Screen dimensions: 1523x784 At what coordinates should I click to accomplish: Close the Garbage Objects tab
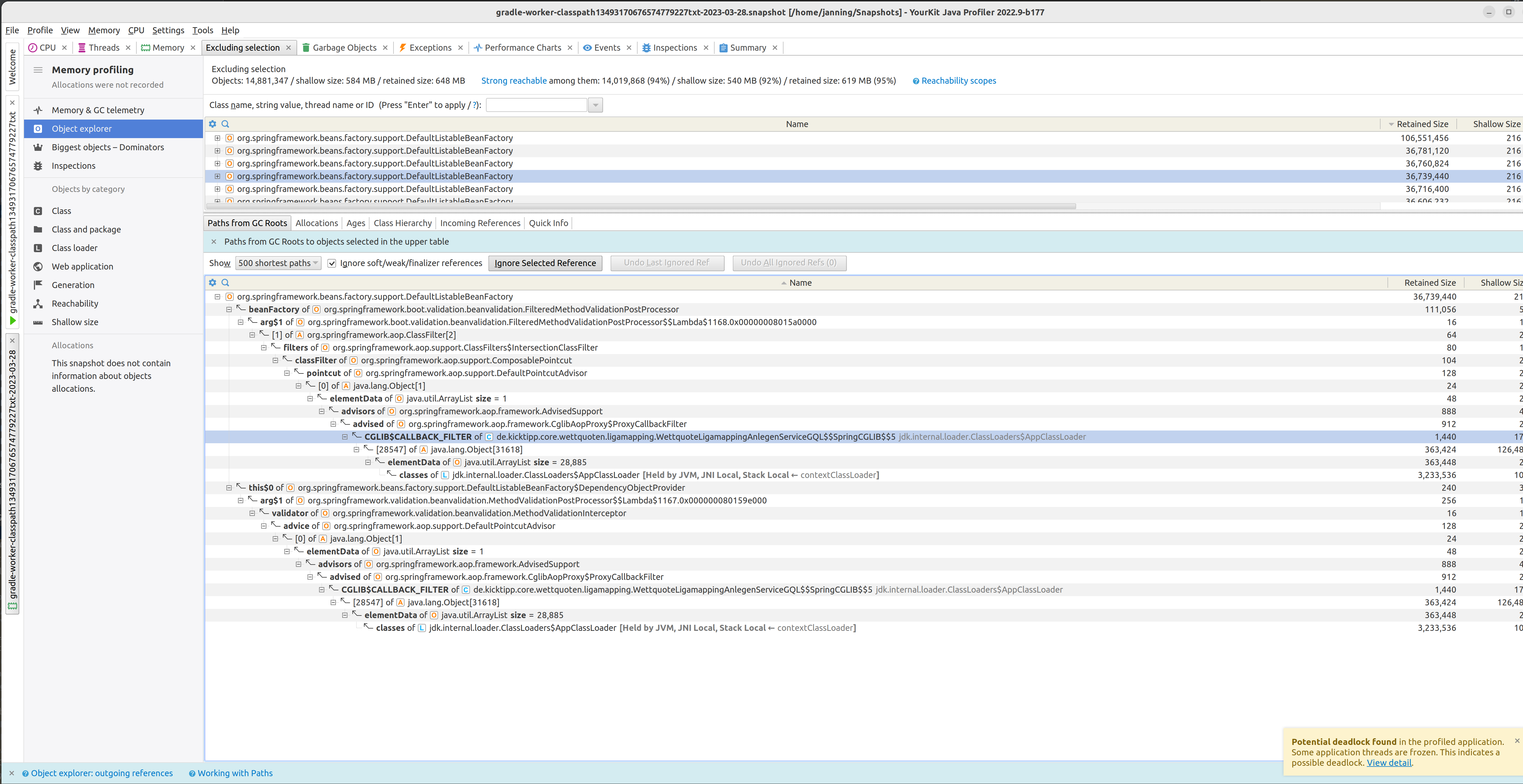pos(385,48)
